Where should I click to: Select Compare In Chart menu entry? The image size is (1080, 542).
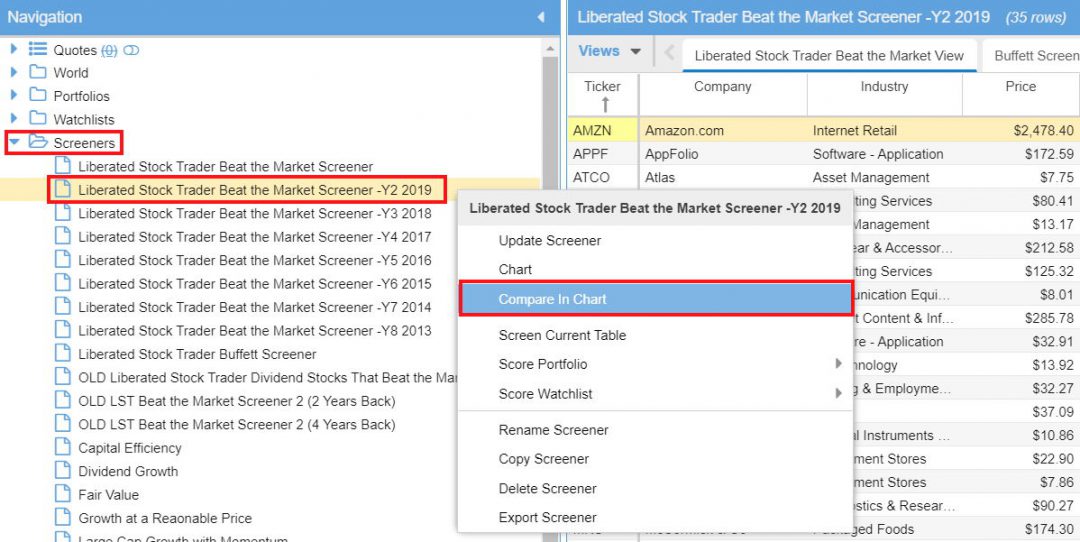click(x=655, y=299)
